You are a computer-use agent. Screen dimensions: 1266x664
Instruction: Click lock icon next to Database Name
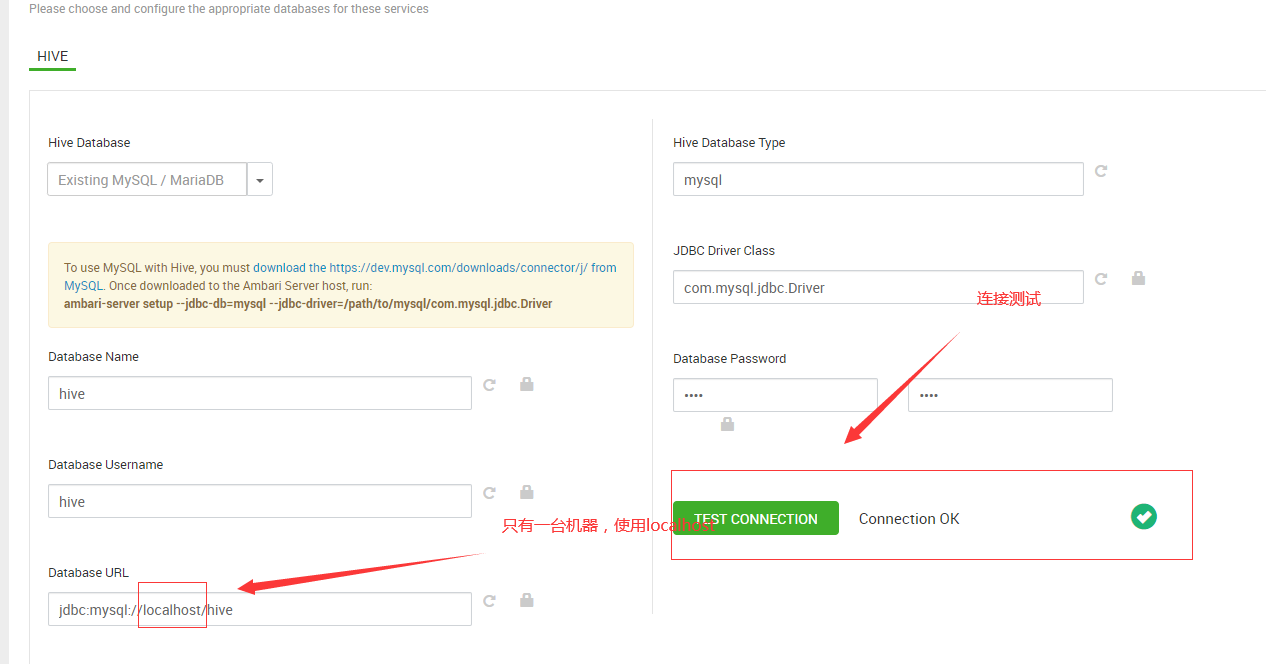527,384
